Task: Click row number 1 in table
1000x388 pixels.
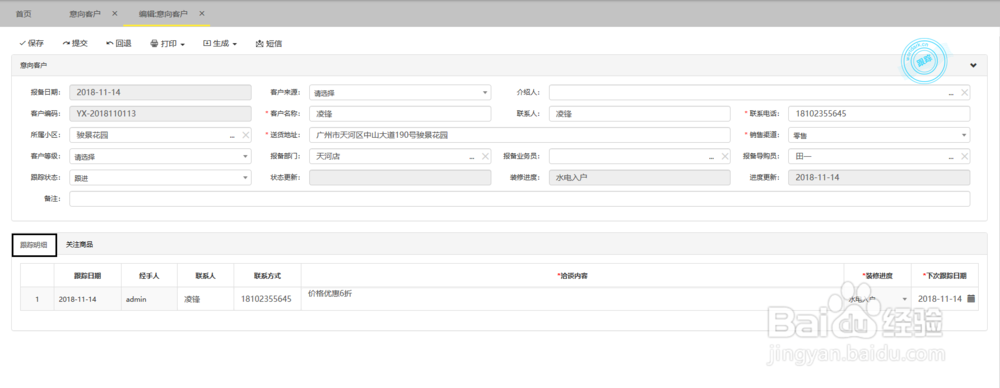Action: [36, 299]
